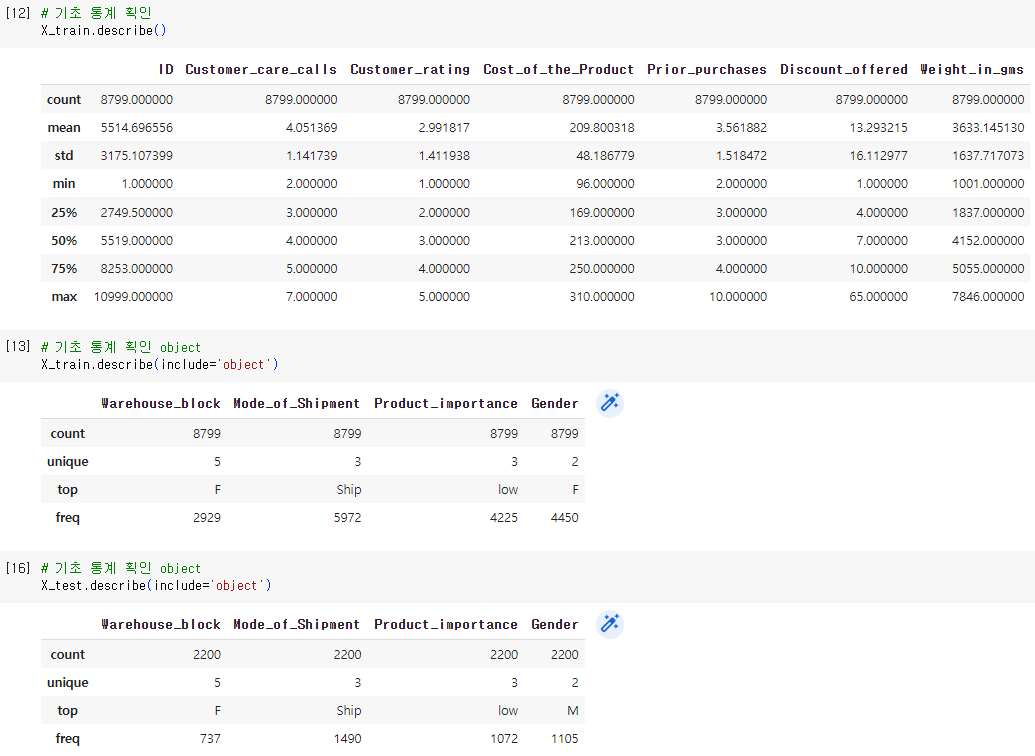Click Cost_of_the_Product mean 209.800318
Image resolution: width=1035 pixels, height=756 pixels.
point(602,127)
